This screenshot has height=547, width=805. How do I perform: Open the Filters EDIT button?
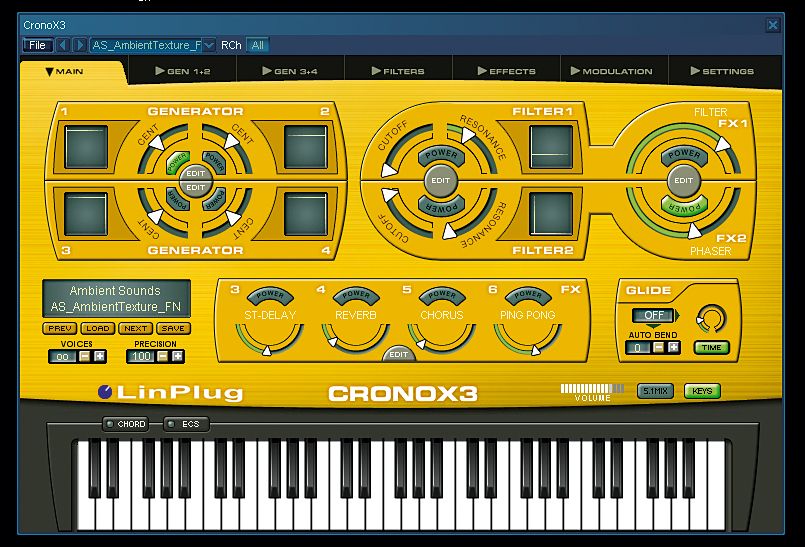tap(440, 180)
